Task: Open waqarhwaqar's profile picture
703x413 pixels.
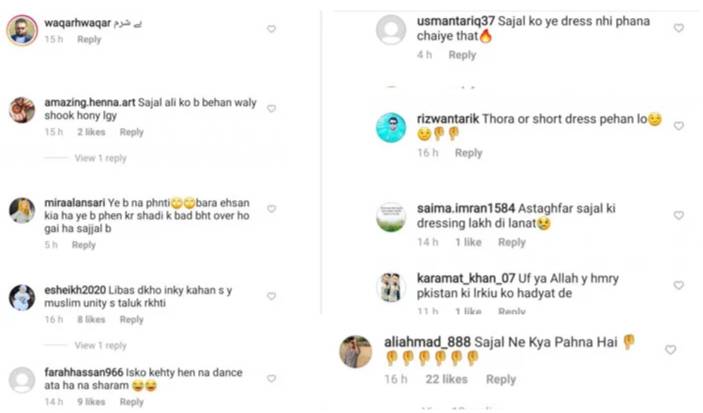Action: pos(22,30)
